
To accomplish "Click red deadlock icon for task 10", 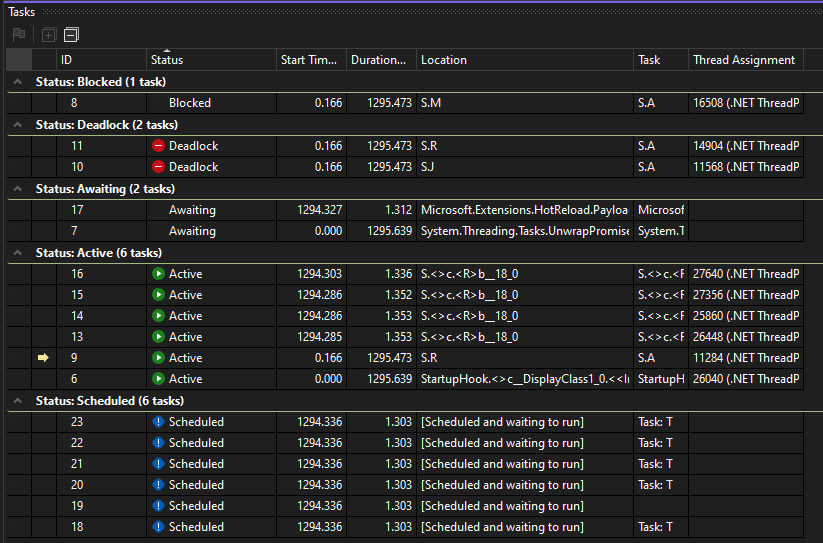I will pos(159,167).
